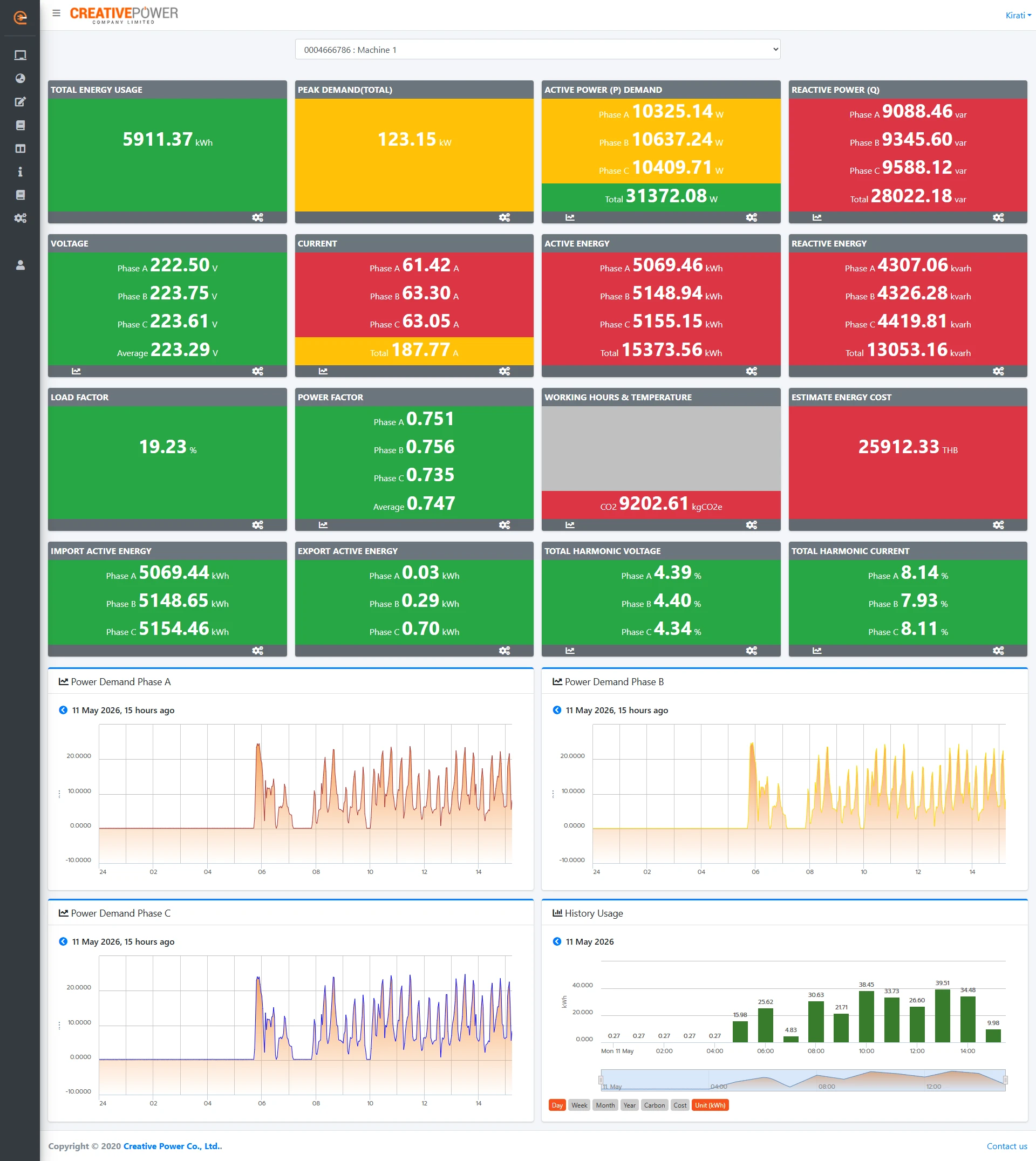Open the info sidebar icon
This screenshot has width=1036, height=1161.
coord(21,172)
